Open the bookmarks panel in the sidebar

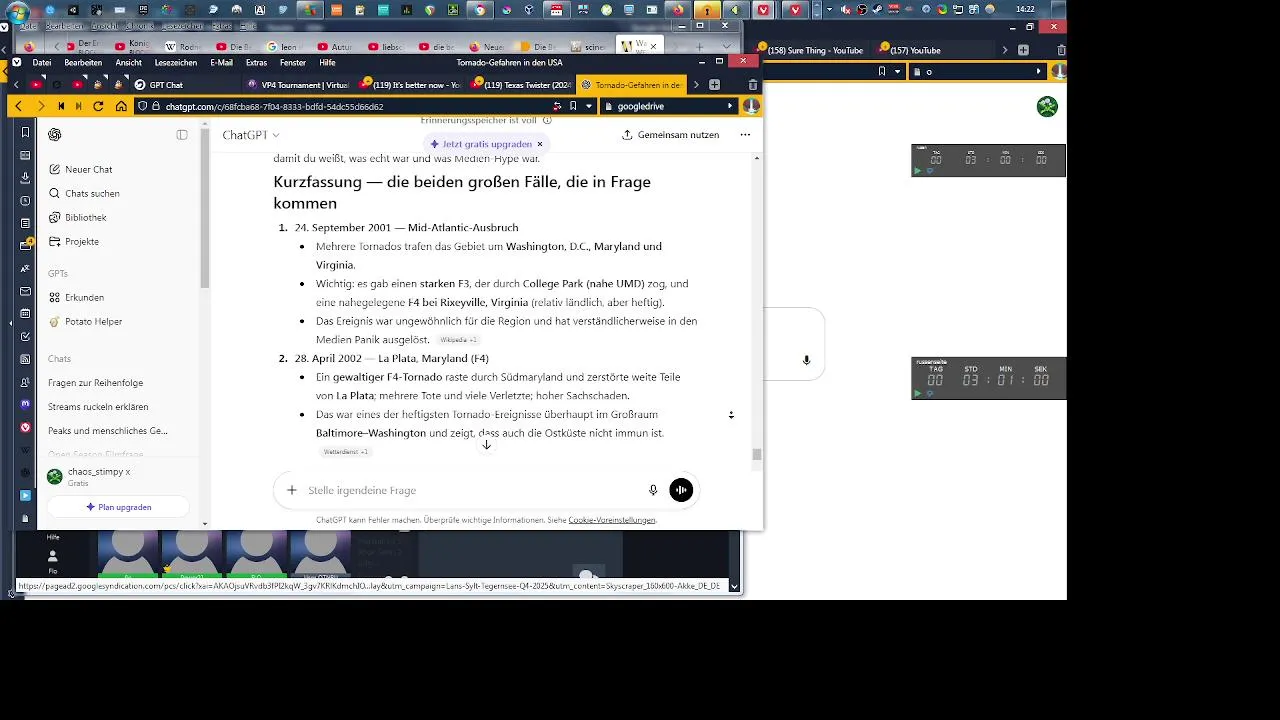(x=25, y=133)
